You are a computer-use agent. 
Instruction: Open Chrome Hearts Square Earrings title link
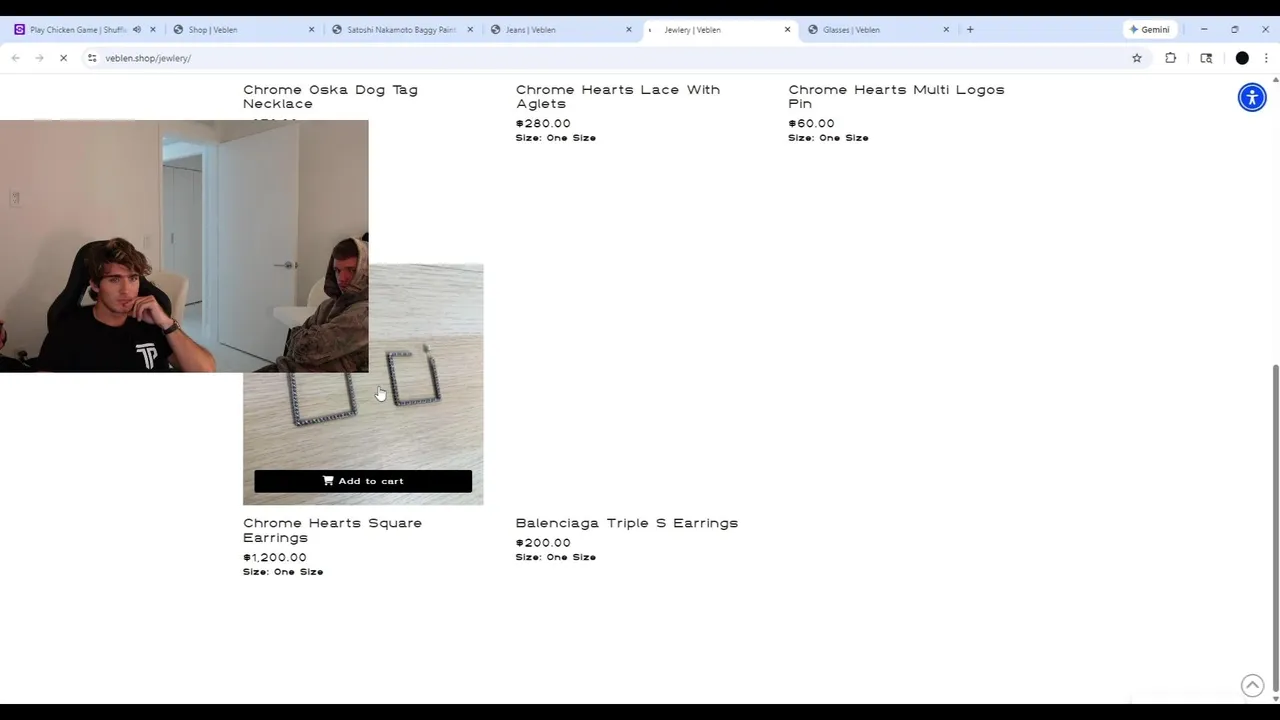pyautogui.click(x=332, y=530)
